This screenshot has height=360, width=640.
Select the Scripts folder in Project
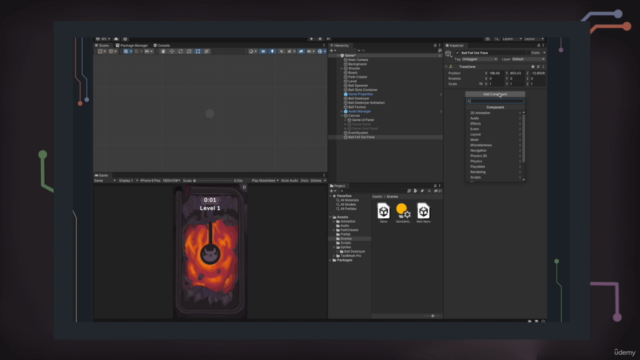tap(346, 243)
